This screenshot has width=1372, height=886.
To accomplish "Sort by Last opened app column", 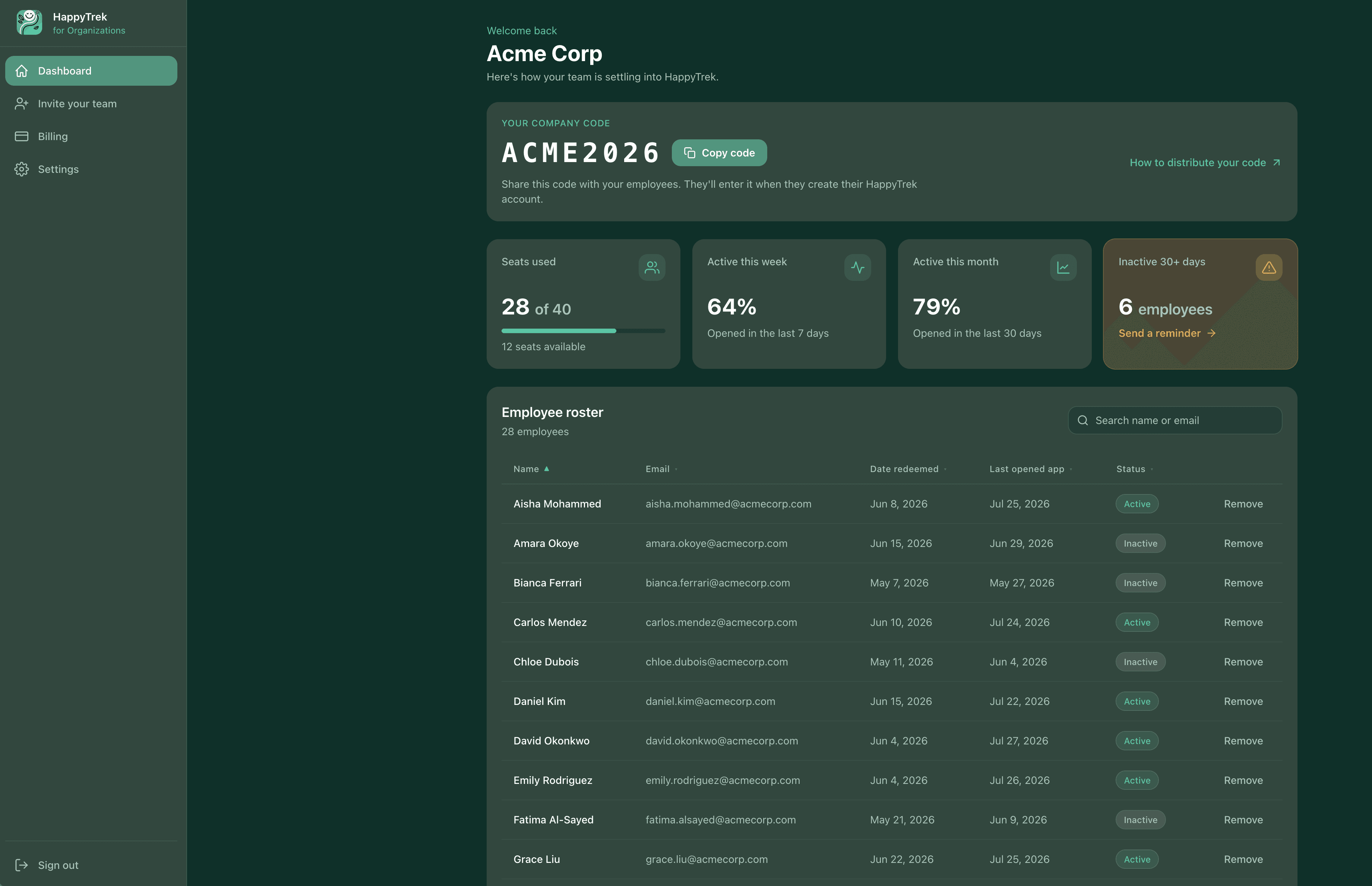I will click(x=1030, y=469).
